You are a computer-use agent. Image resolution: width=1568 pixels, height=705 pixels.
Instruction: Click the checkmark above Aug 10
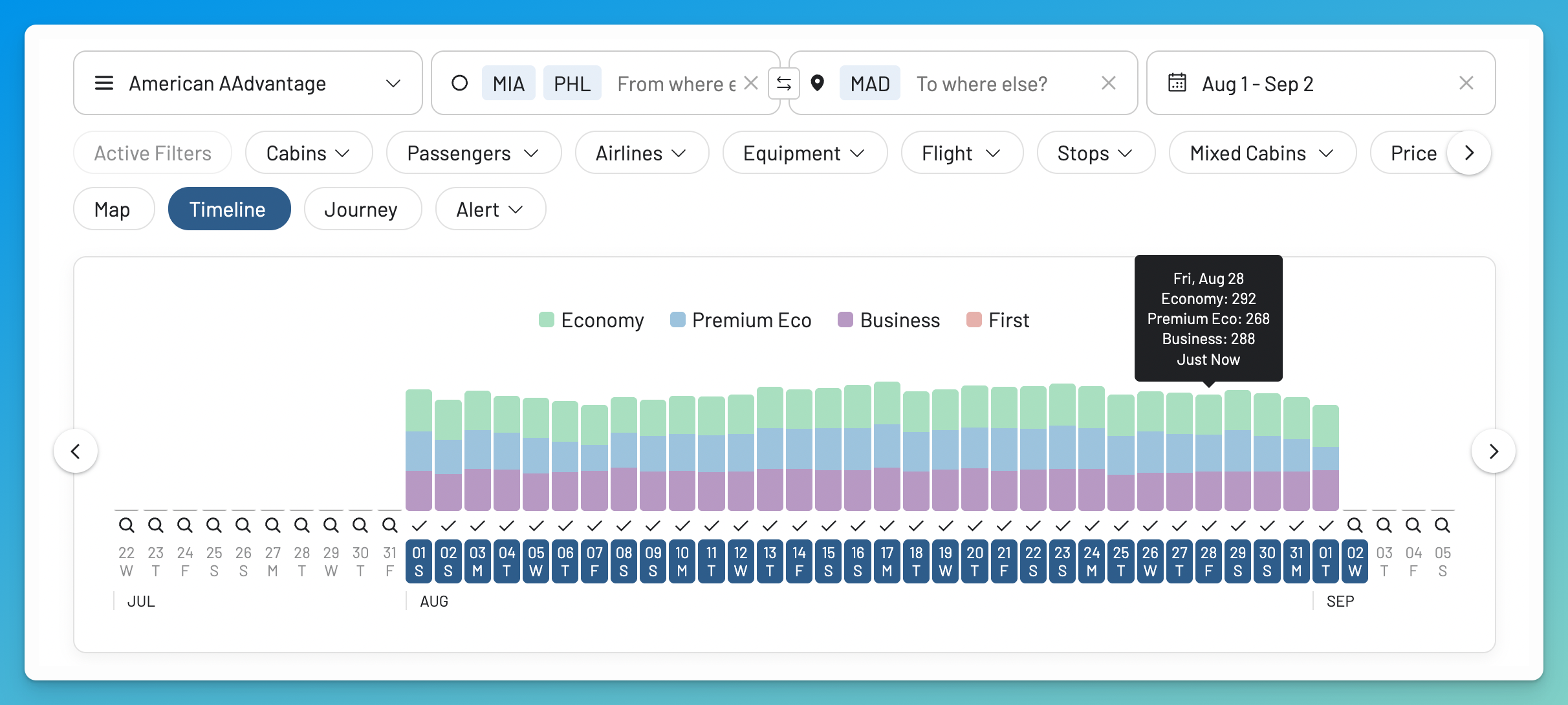tap(682, 525)
